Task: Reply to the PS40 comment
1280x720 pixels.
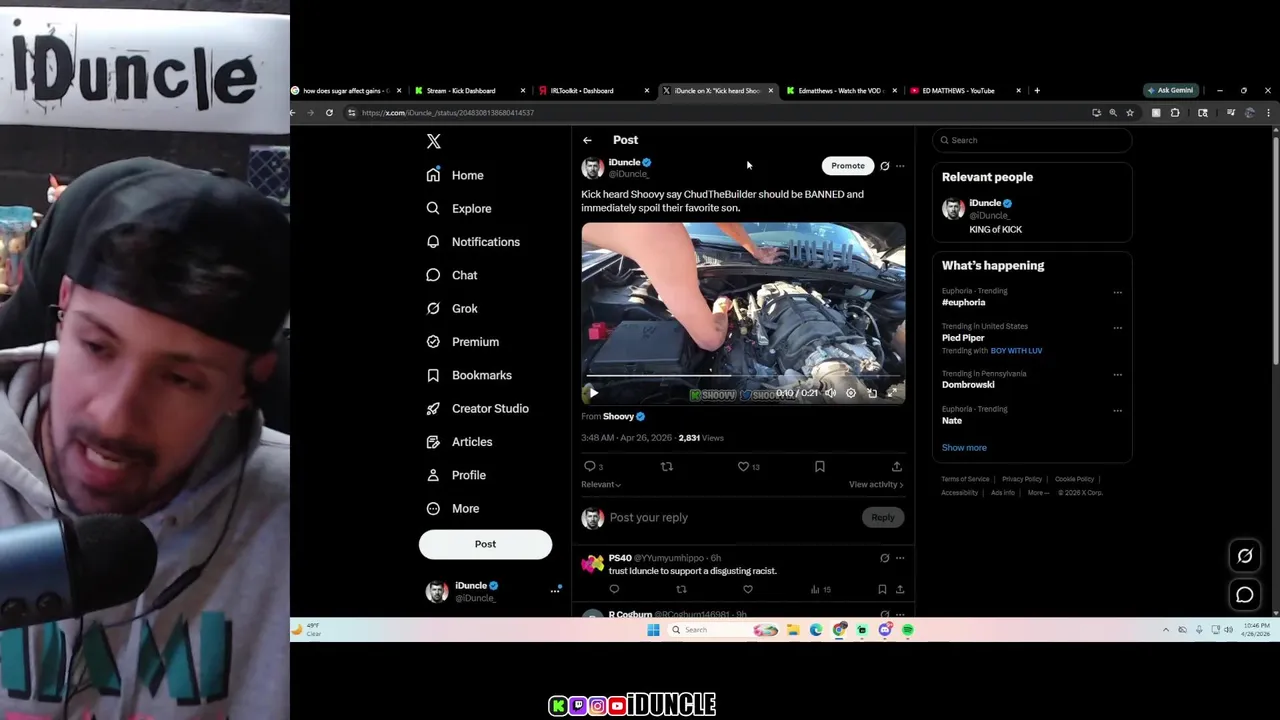Action: [614, 589]
